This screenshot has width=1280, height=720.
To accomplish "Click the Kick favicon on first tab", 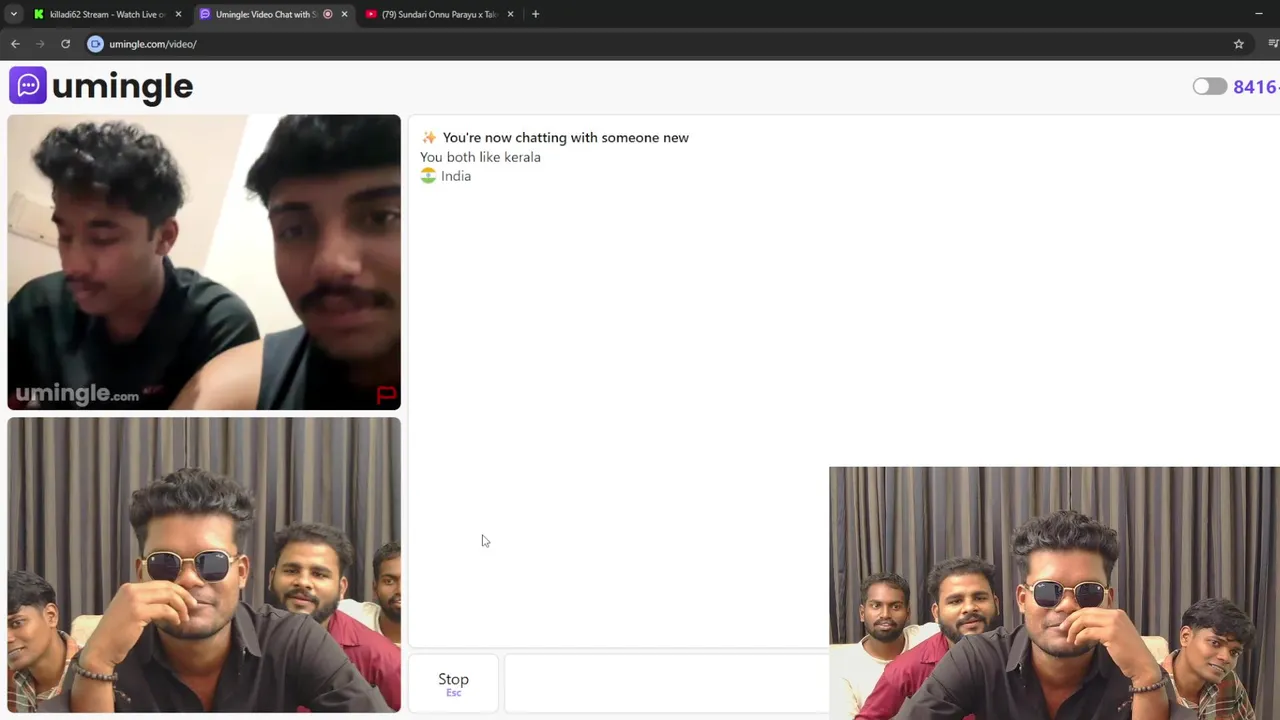I will (x=39, y=14).
